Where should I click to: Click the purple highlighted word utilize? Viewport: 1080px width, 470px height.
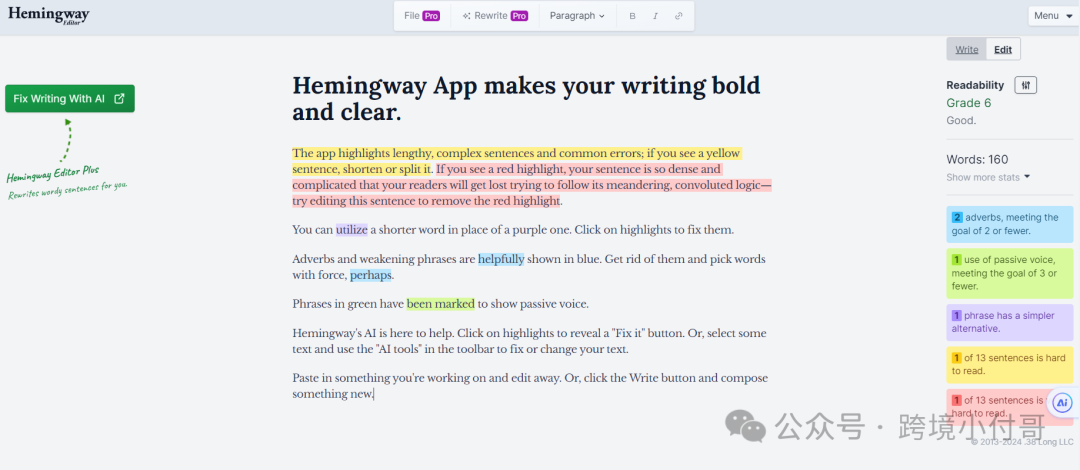tap(352, 229)
